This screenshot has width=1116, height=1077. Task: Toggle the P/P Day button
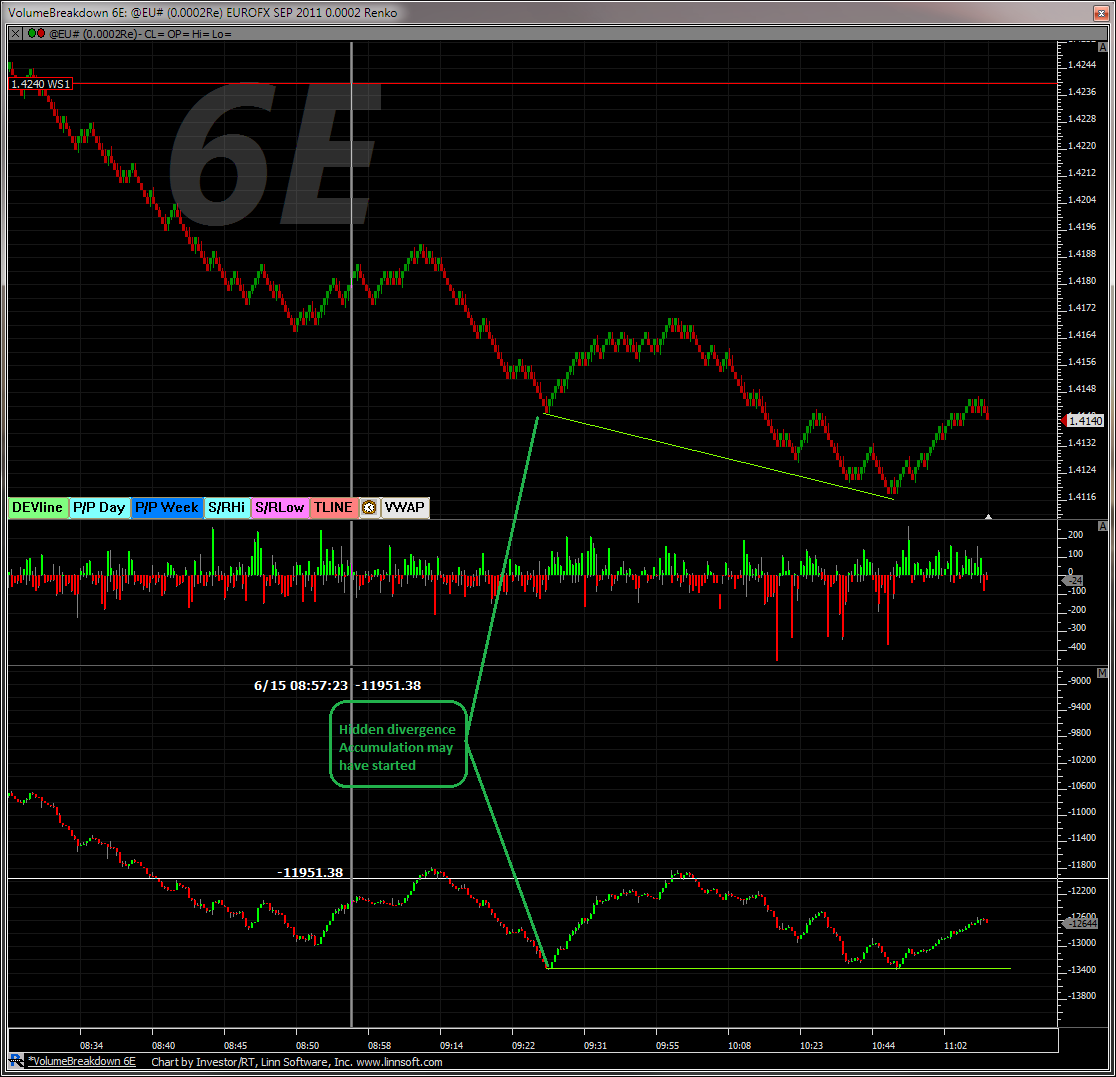click(x=99, y=508)
